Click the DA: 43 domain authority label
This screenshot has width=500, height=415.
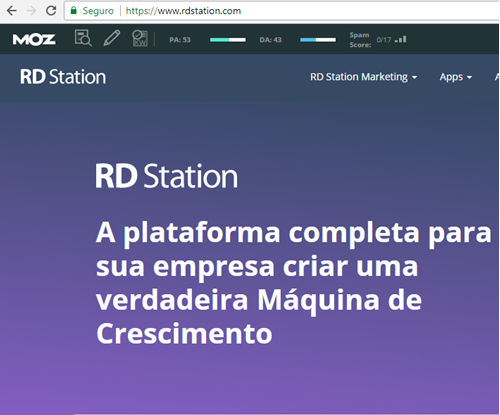(271, 40)
